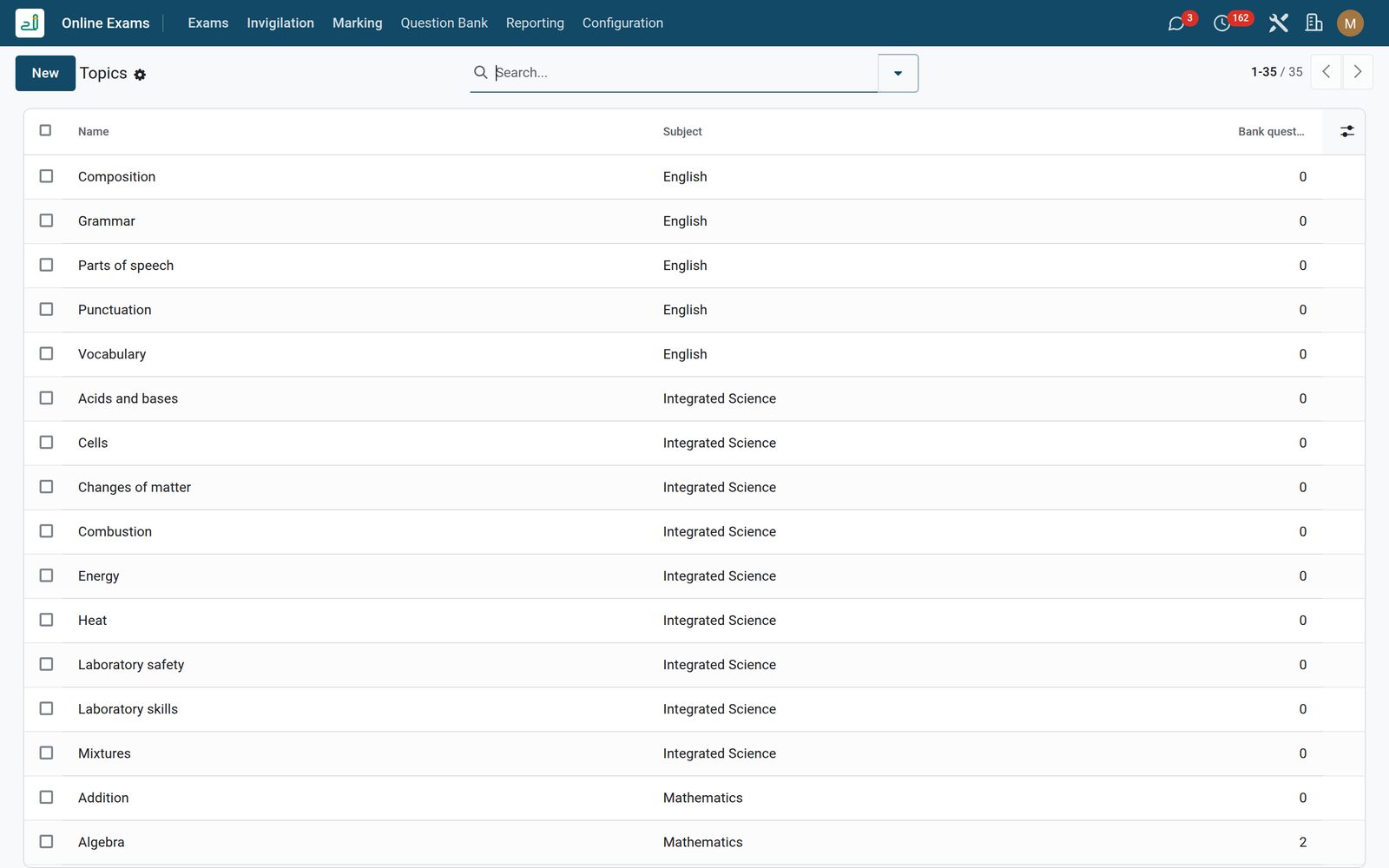The image size is (1389, 868).
Task: Open the Configuration menu
Action: tap(622, 23)
